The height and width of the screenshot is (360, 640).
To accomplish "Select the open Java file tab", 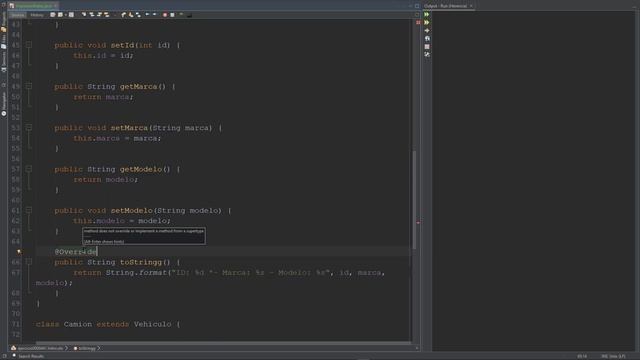I will pyautogui.click(x=33, y=6).
